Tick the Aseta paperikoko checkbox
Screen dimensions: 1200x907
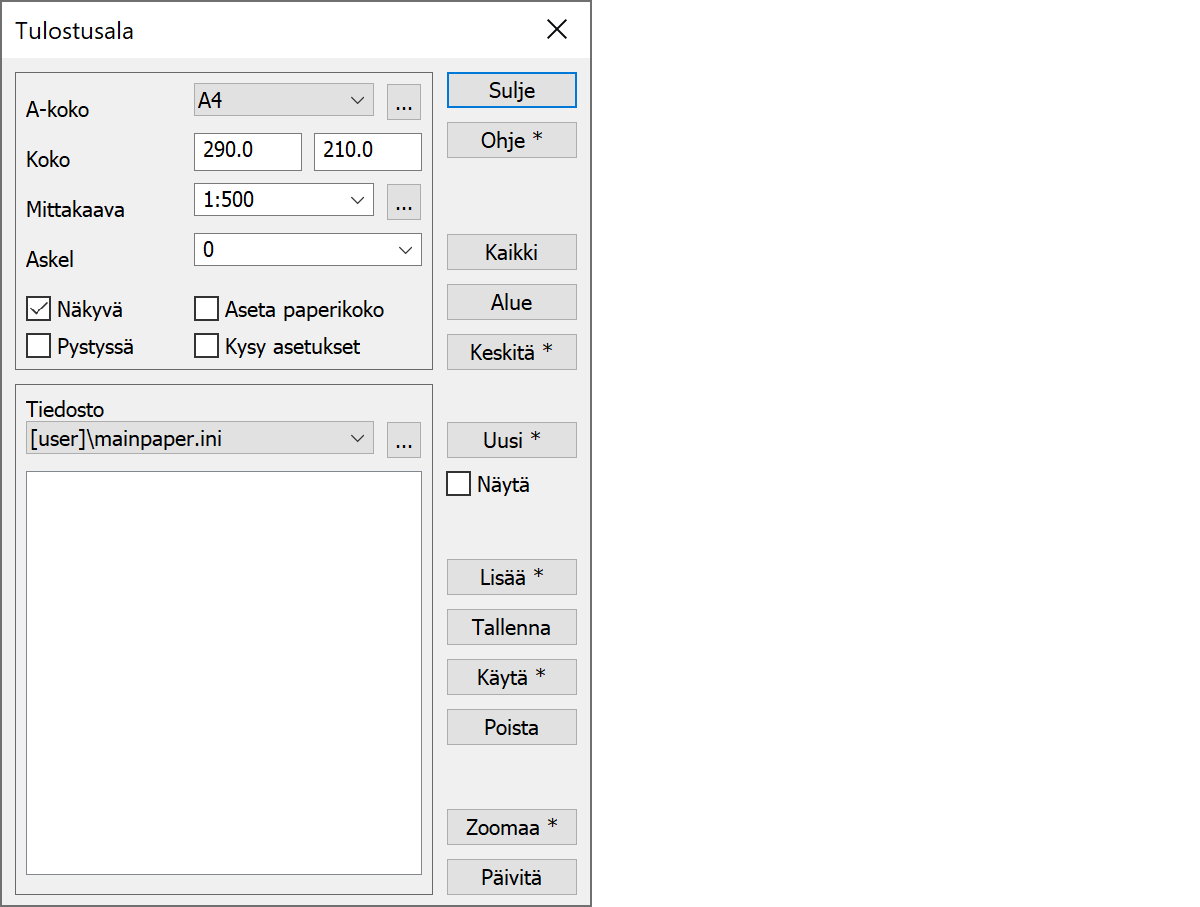206,309
